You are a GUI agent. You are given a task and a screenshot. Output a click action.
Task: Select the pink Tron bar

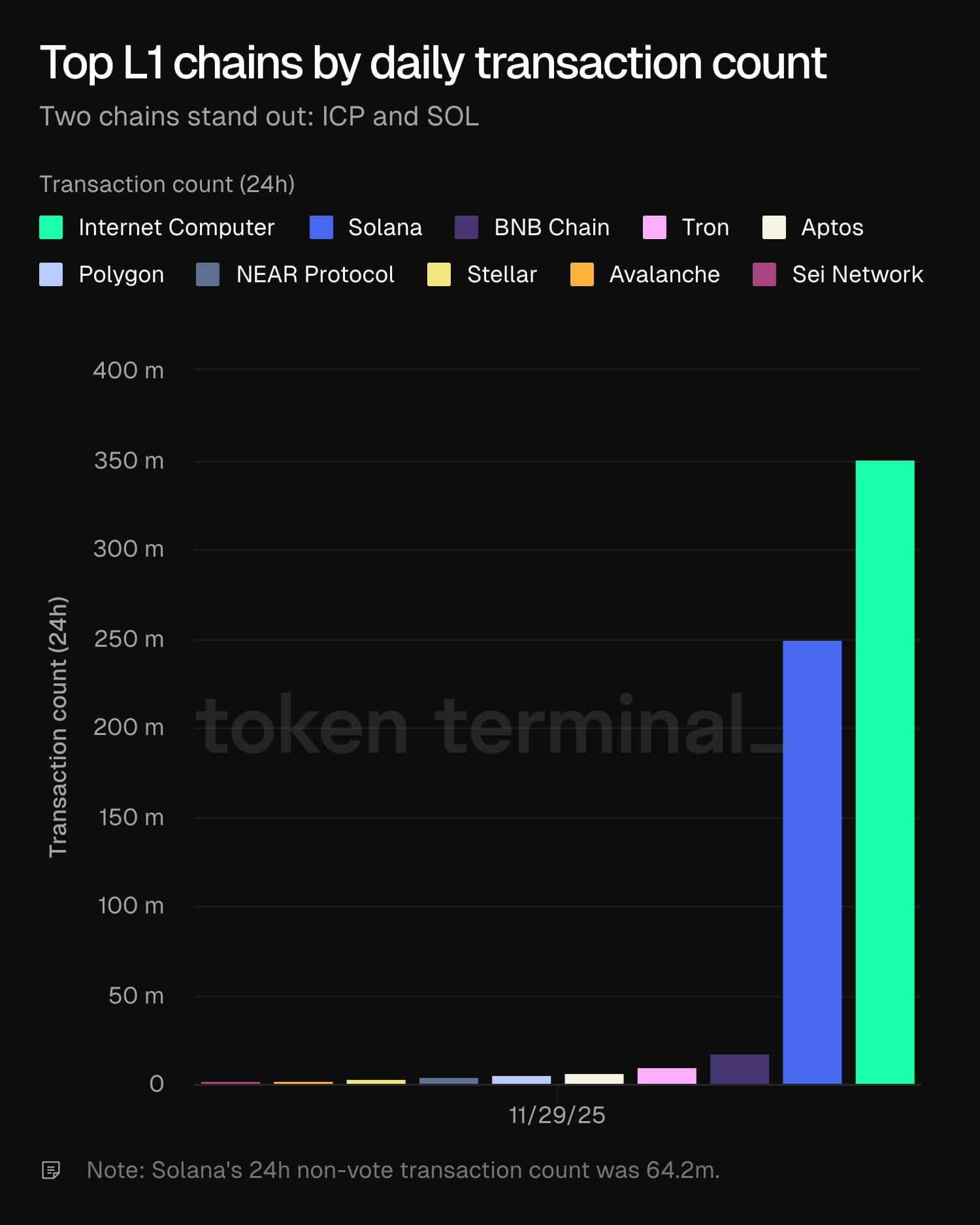[x=667, y=1076]
